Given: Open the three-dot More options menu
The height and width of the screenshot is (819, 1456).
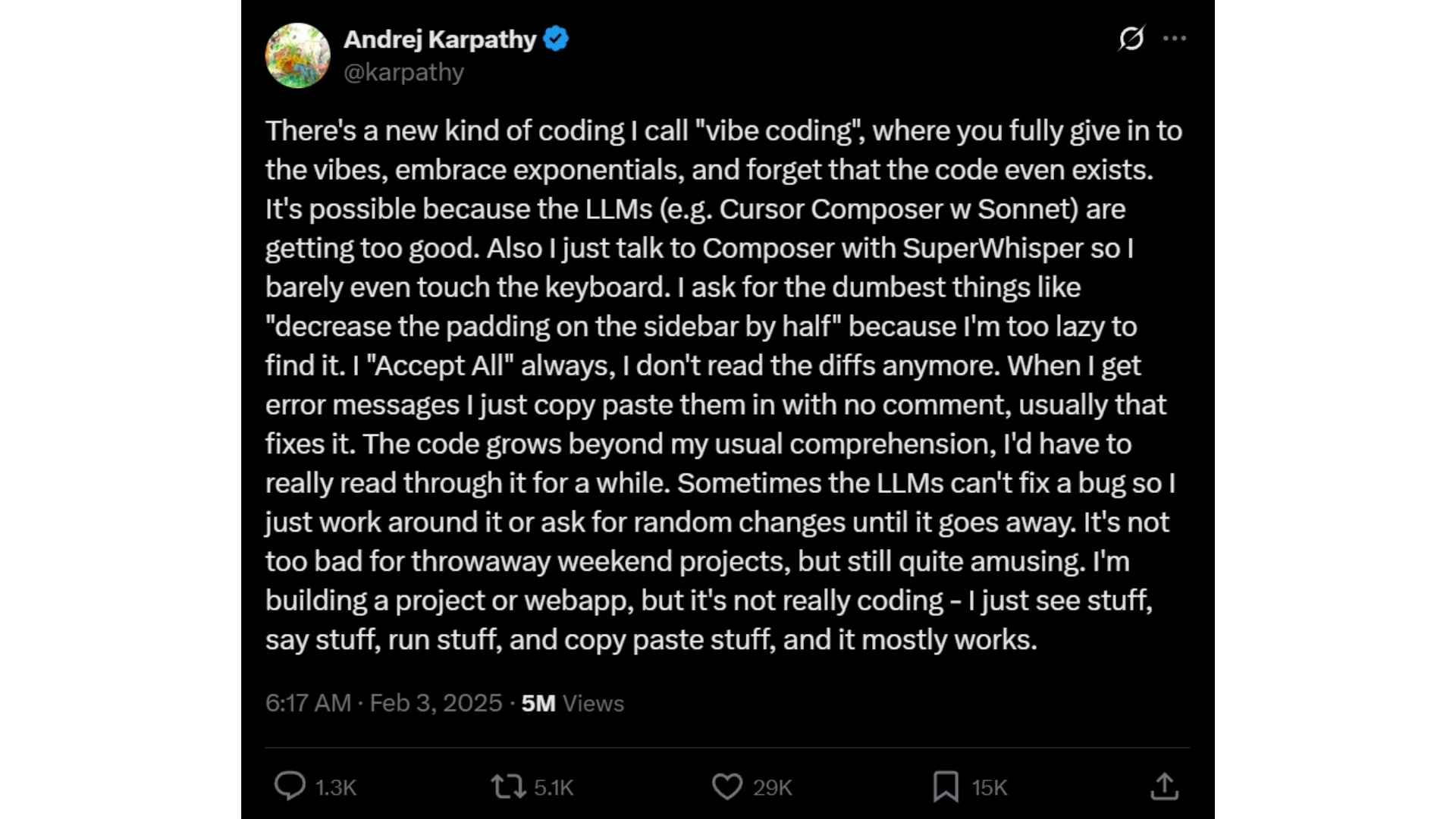Looking at the screenshot, I should coord(1174,38).
